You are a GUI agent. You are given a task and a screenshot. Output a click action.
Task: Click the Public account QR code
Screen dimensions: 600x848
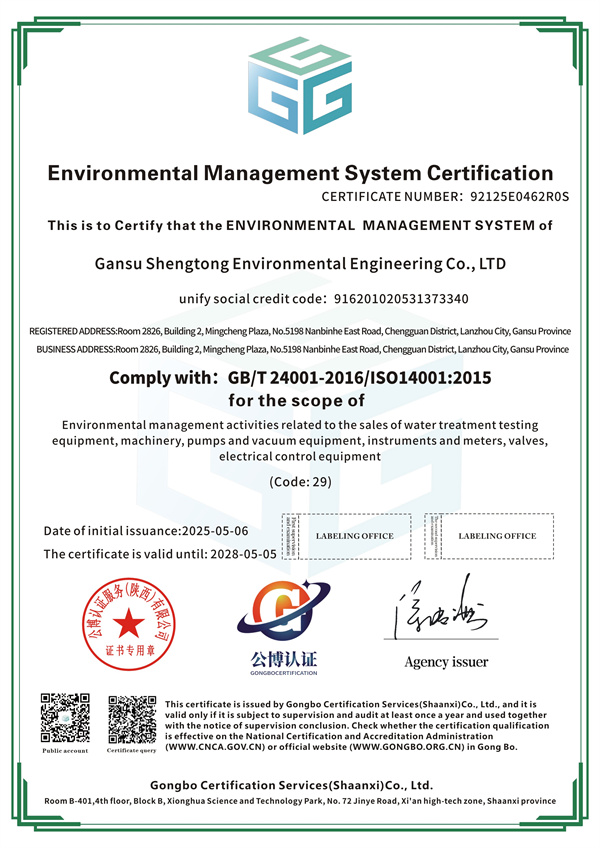click(65, 717)
